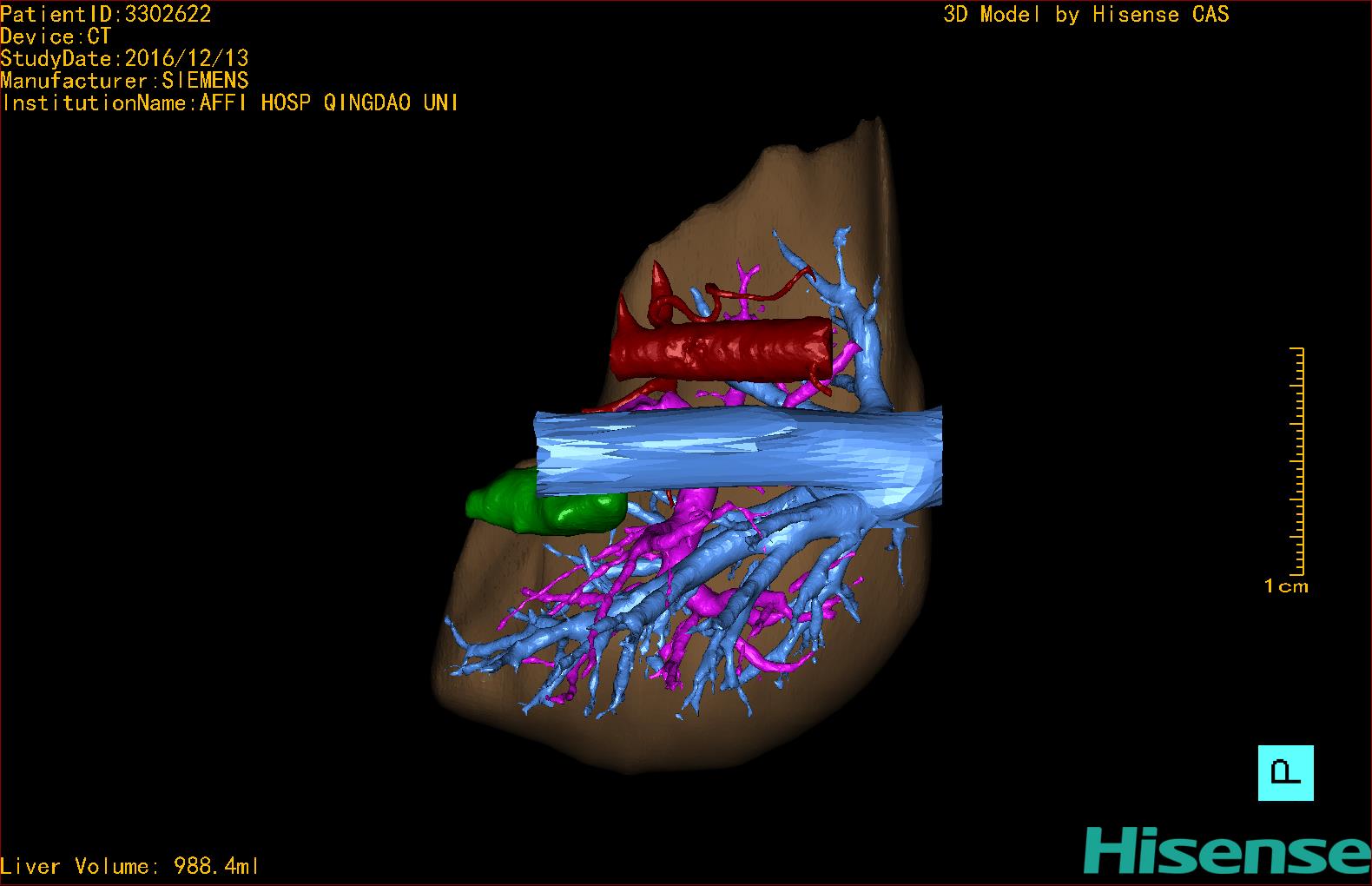Click the cyan orientation cube icon
This screenshot has height=886, width=1372.
point(1285,772)
